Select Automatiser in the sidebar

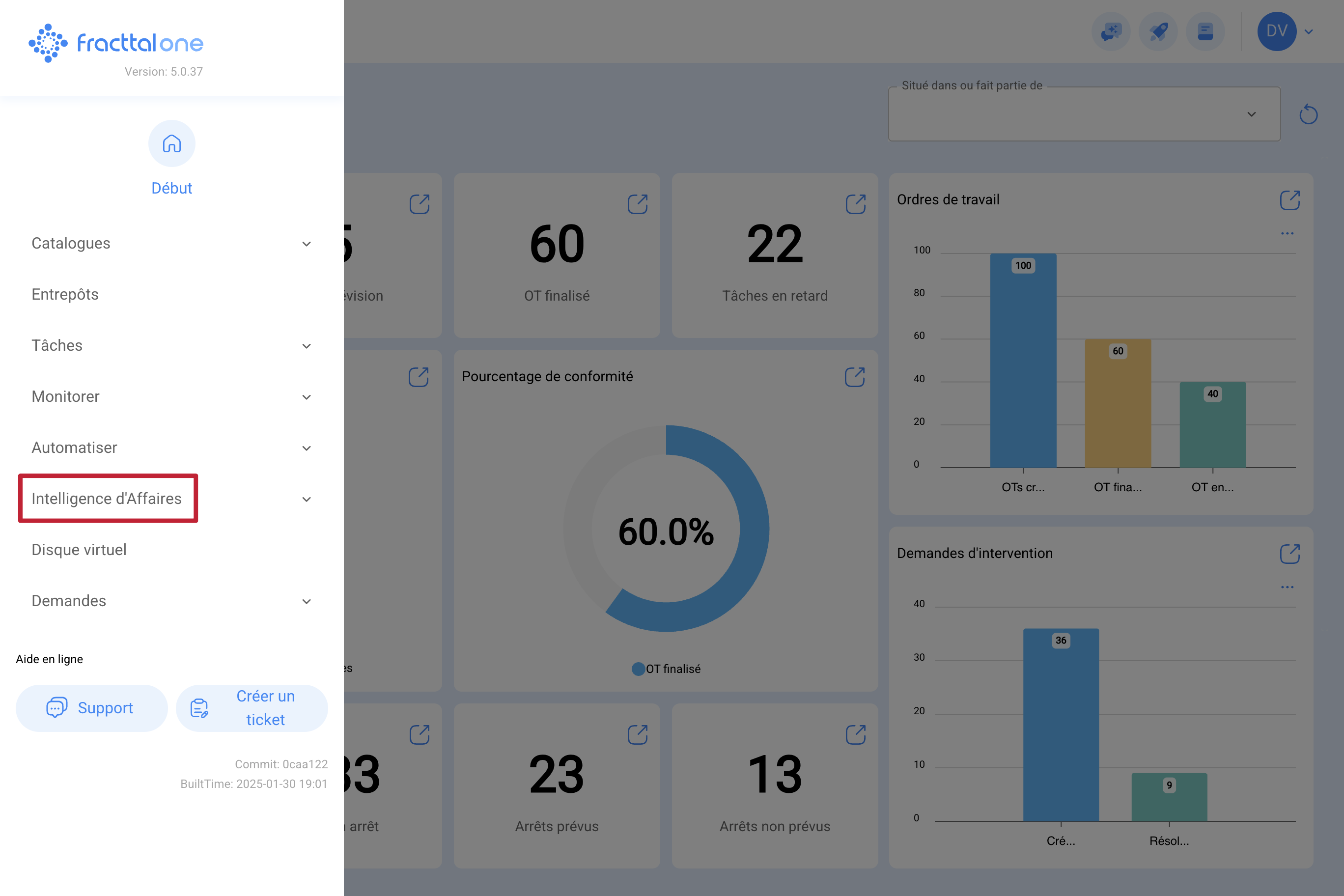tap(74, 448)
